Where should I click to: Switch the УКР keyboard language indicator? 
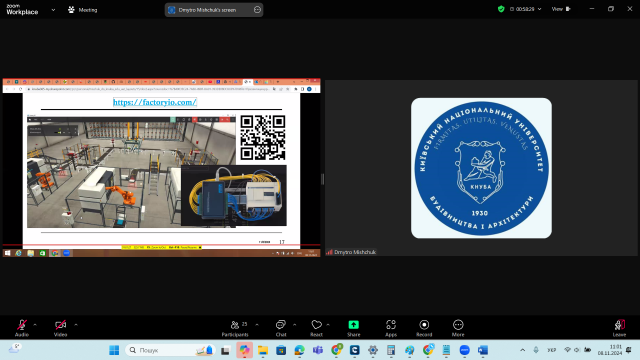[551, 350]
